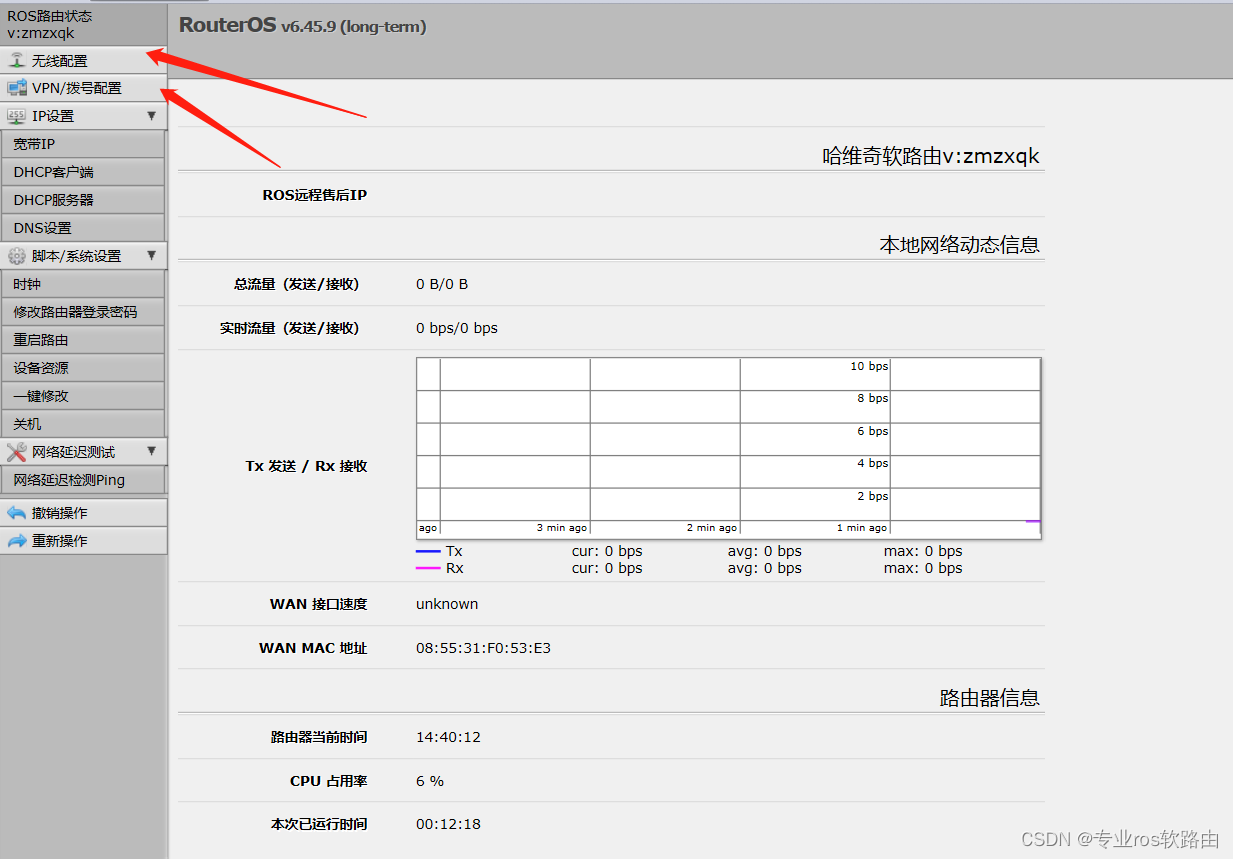Click the CPU 占用率 value 6 %
The width and height of the screenshot is (1233, 859).
430,781
